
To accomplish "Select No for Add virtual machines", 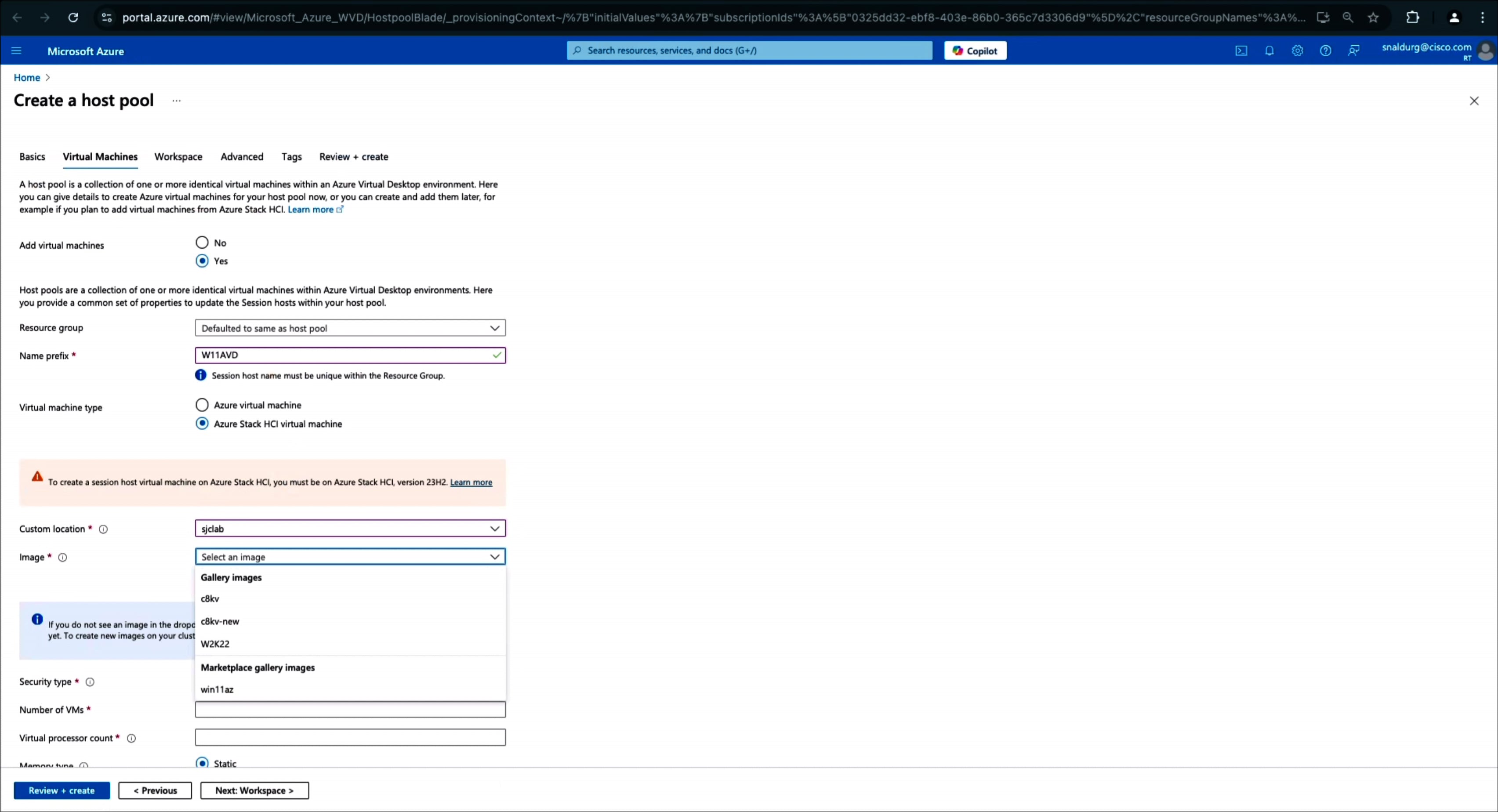I will coord(202,242).
